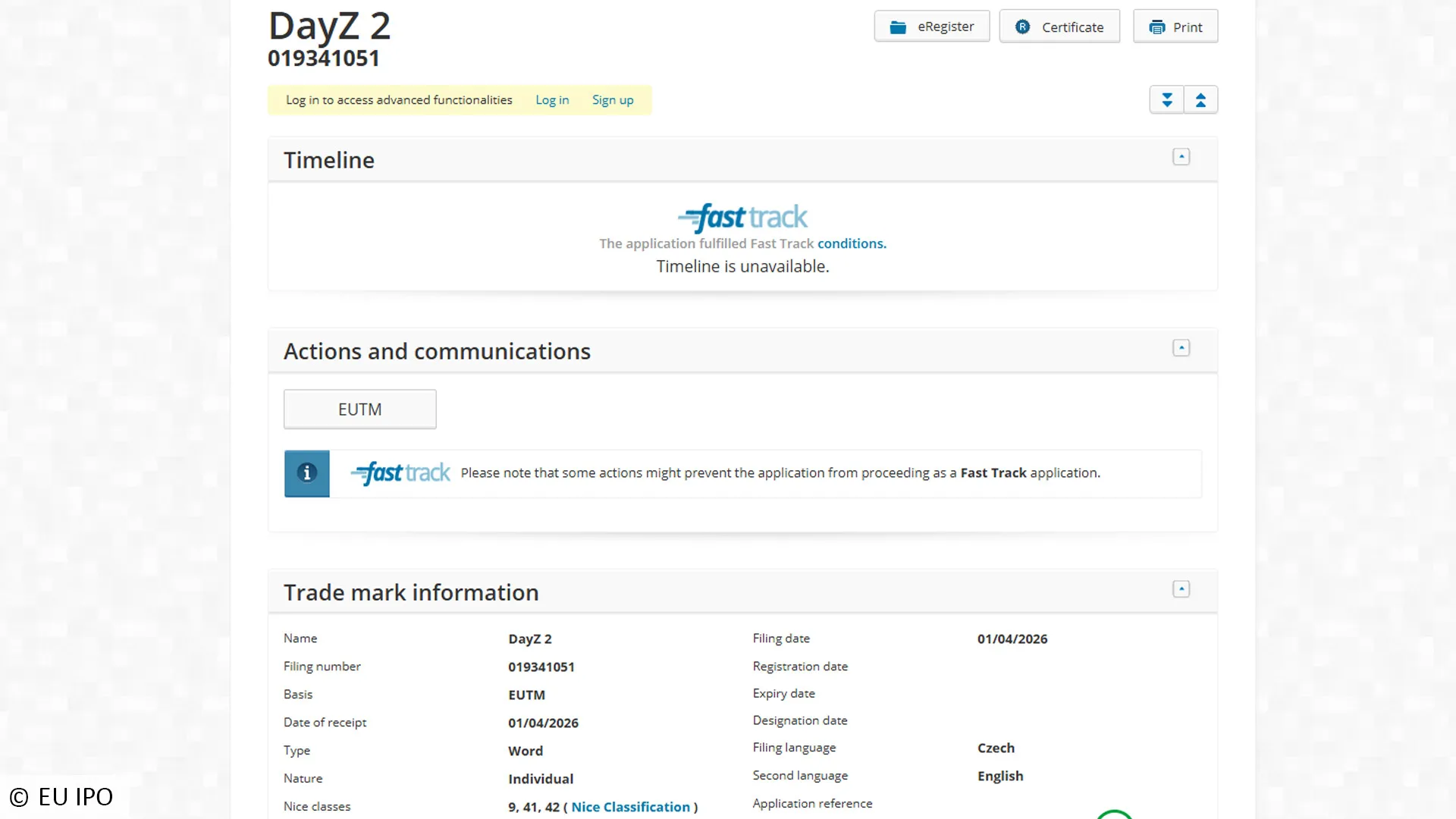Click the DayZ 2 page title

click(329, 27)
